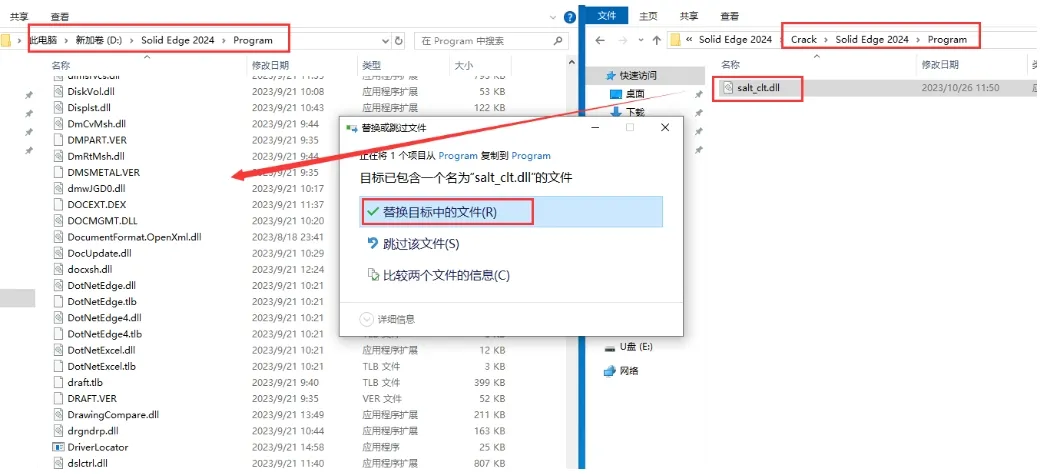Expand 详细信息 in the replace dialog

click(x=388, y=320)
